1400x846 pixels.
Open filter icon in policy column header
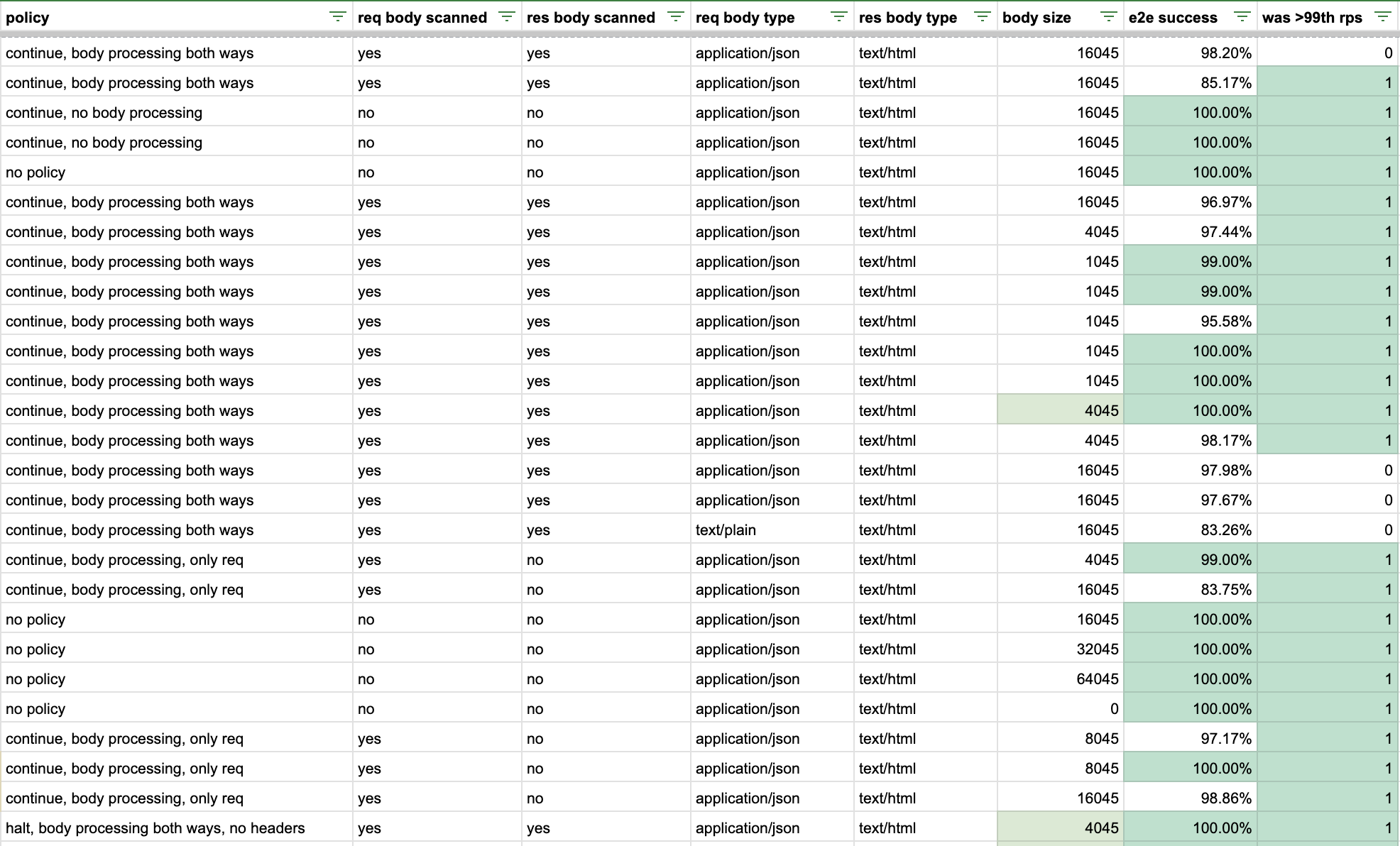click(x=338, y=17)
